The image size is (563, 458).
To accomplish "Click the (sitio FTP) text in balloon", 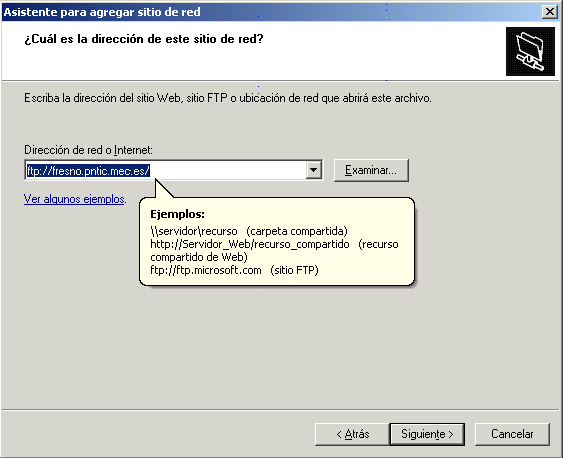I will [x=294, y=270].
